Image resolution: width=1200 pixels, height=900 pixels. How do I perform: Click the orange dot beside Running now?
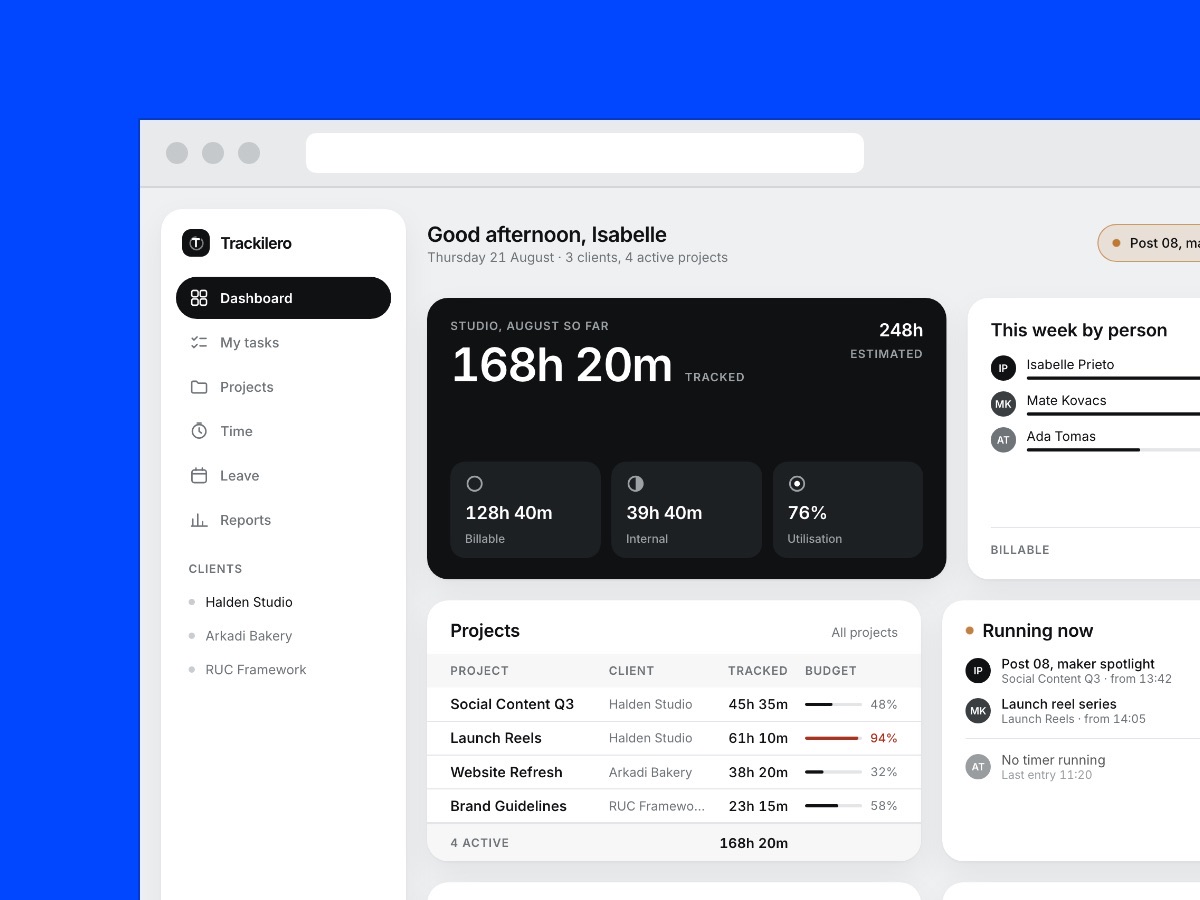pyautogui.click(x=970, y=631)
